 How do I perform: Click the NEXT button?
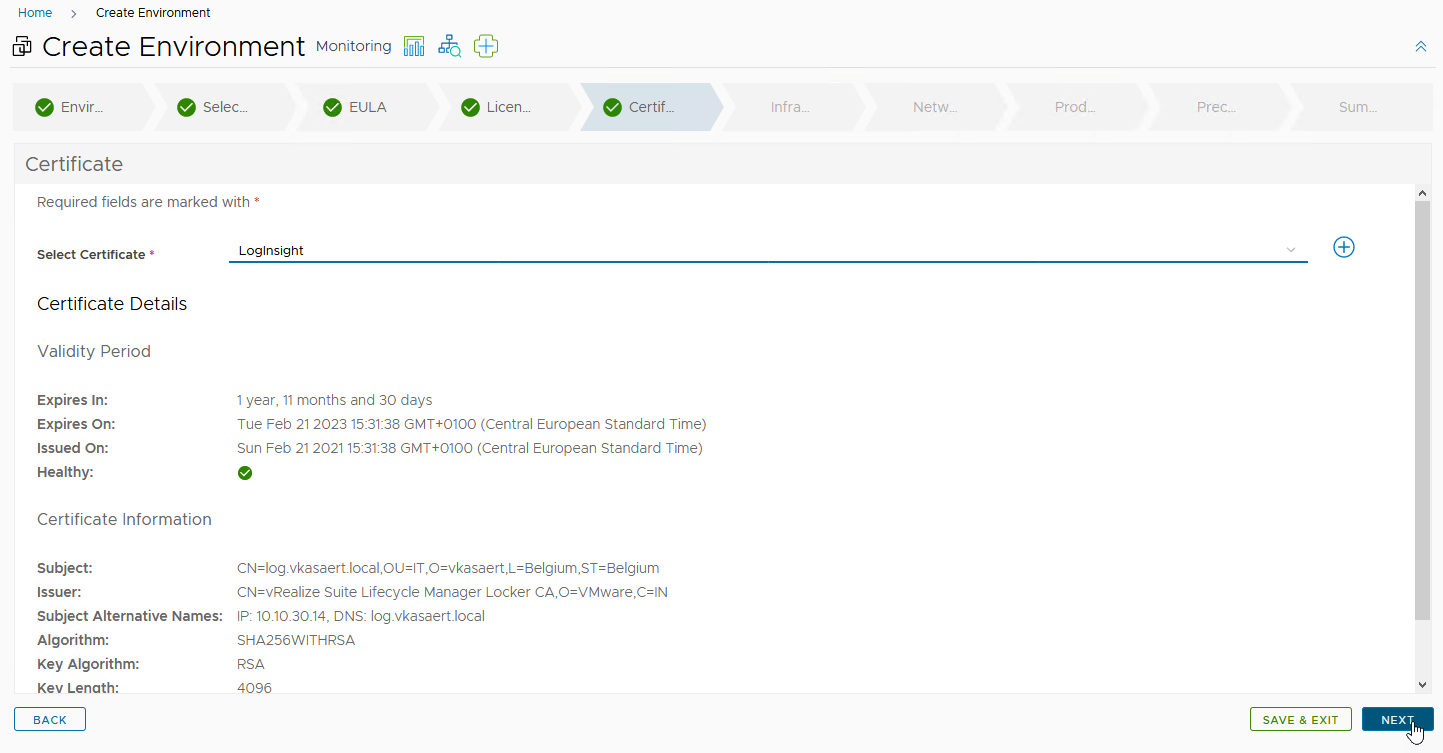click(1397, 720)
